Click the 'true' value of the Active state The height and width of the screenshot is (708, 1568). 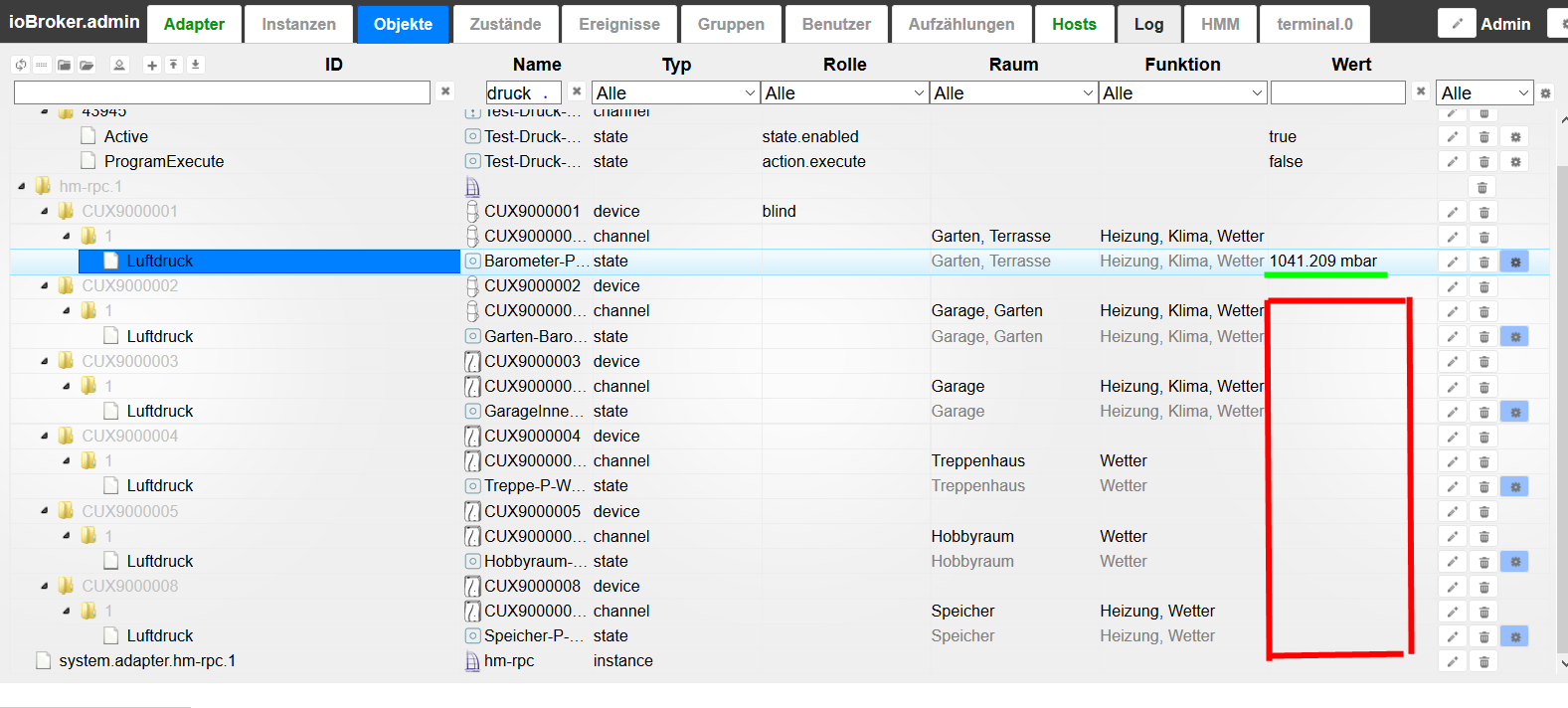click(x=1283, y=136)
